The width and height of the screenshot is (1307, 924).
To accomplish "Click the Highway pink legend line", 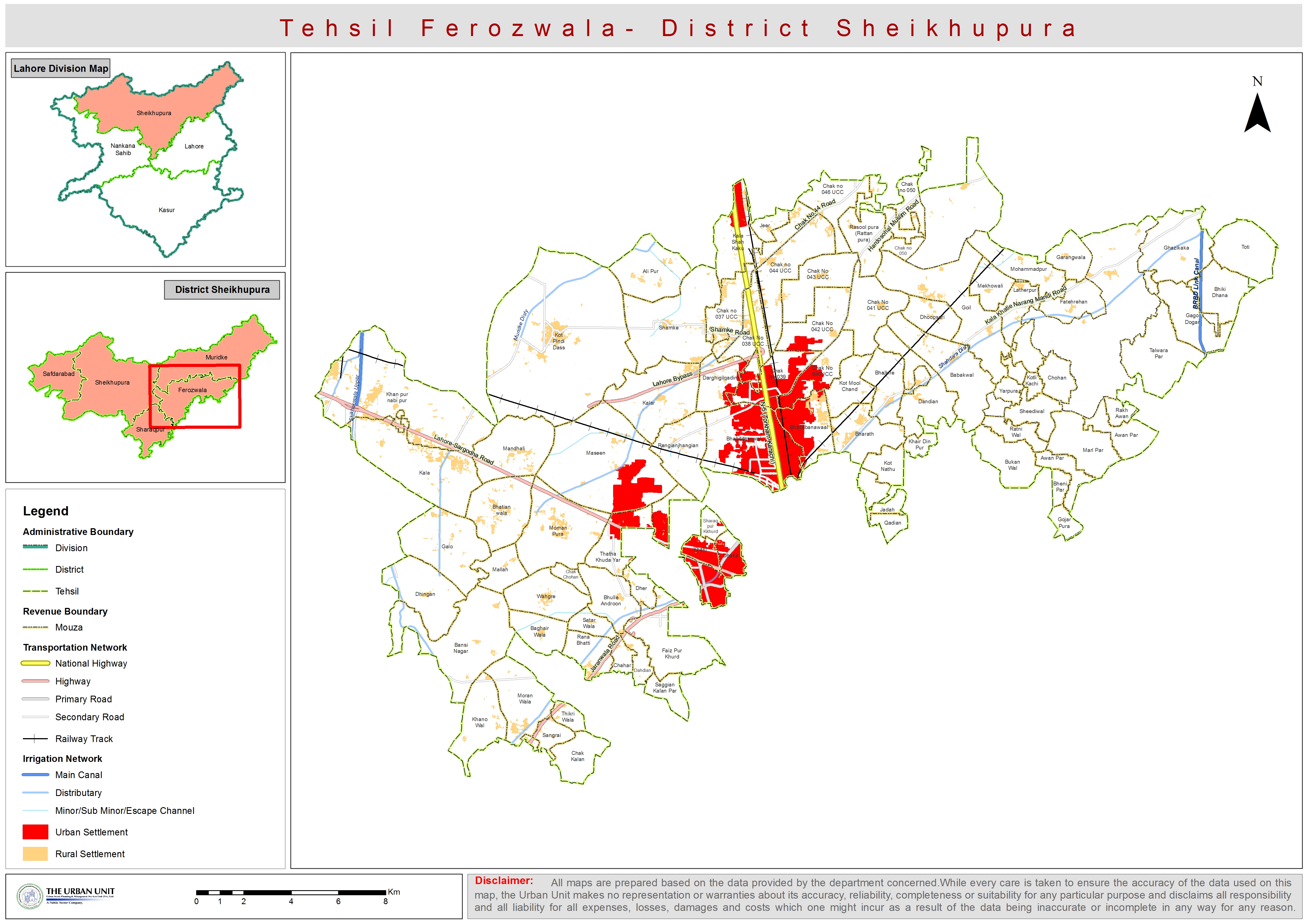I will (35, 681).
